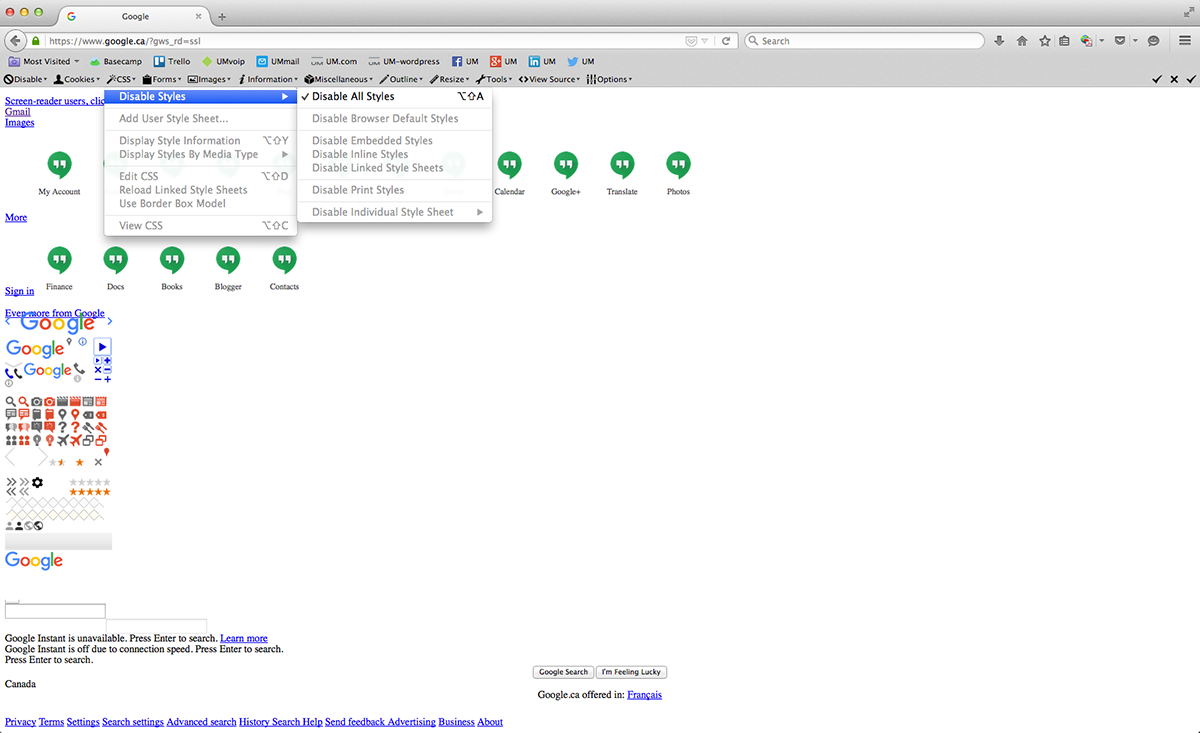
Task: Expand Disable Individual Style Sheet submenu
Action: click(394, 212)
